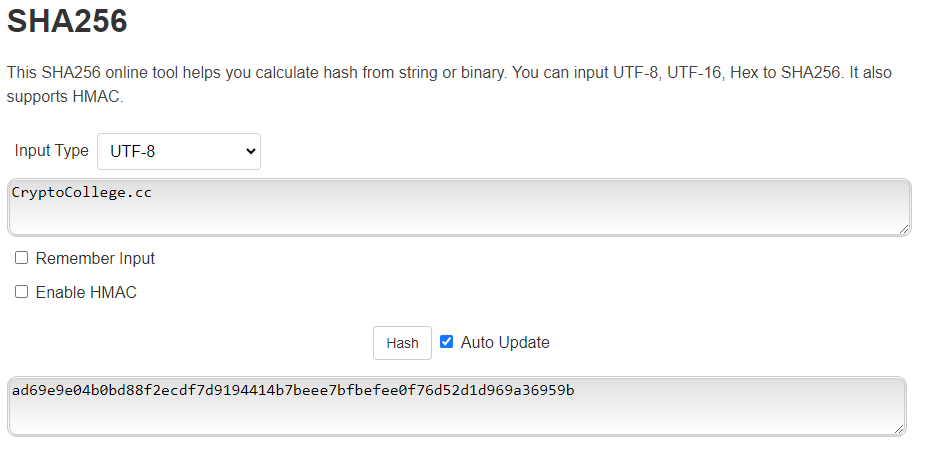Click the Auto Update label text
The height and width of the screenshot is (454, 927).
[x=505, y=342]
